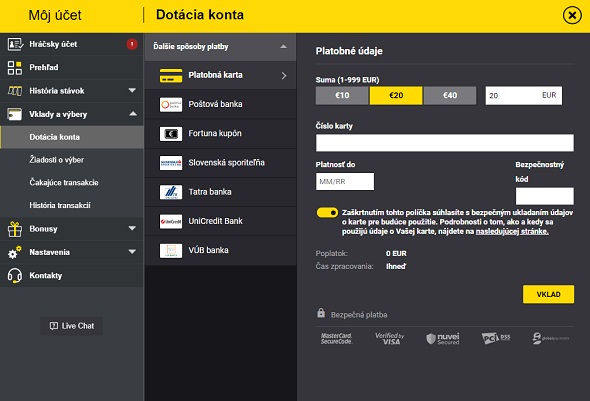Screen dimensions: 590x401
Task: Click the Hráčsky účet profile icon
Action: tap(15, 44)
